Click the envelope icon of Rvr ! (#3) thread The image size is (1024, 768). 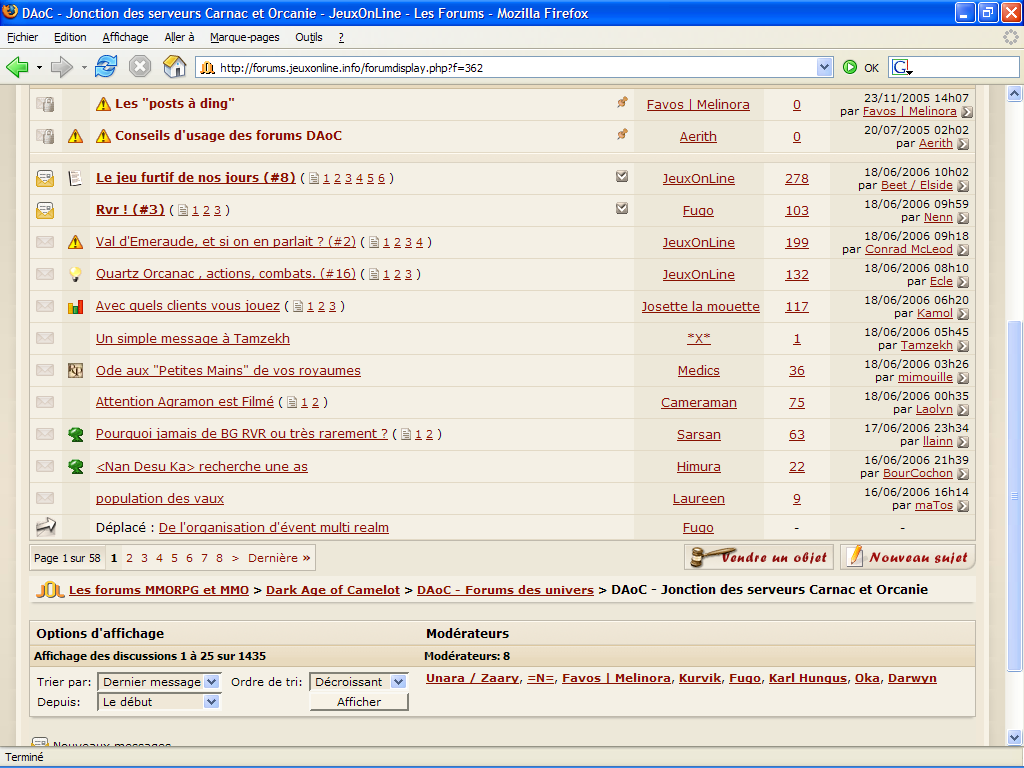click(x=45, y=210)
